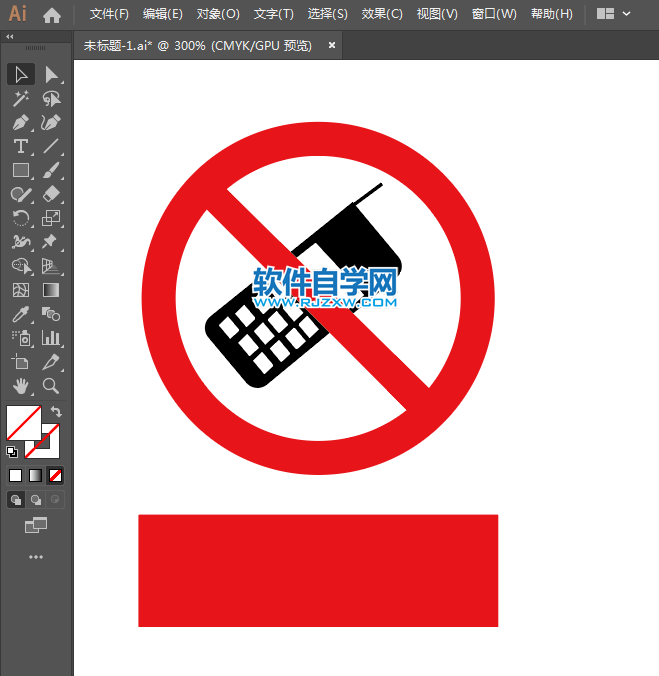Select the Pen tool
Image resolution: width=659 pixels, height=676 pixels.
pos(21,123)
